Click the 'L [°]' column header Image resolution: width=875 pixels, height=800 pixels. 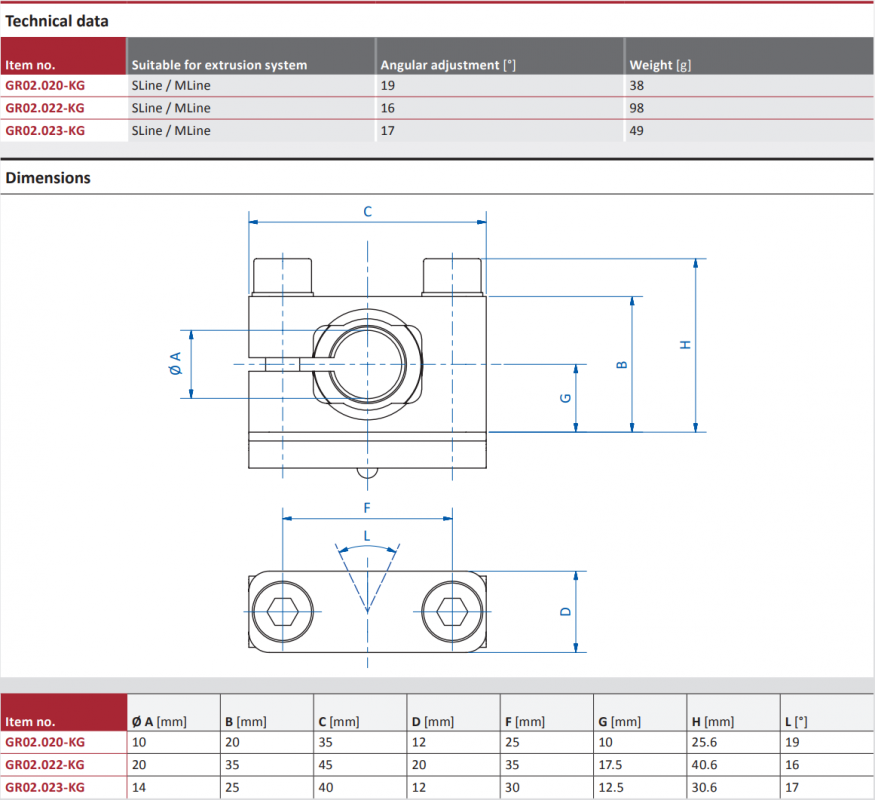(x=796, y=721)
